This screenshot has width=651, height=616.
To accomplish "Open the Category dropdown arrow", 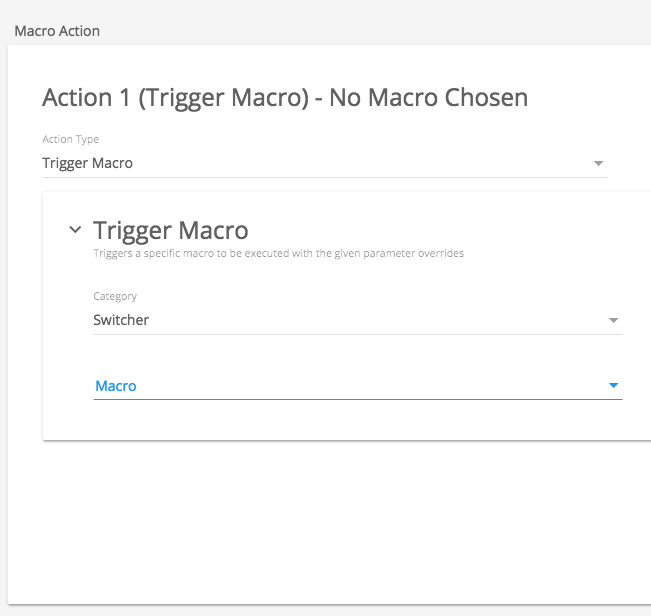I will point(613,321).
